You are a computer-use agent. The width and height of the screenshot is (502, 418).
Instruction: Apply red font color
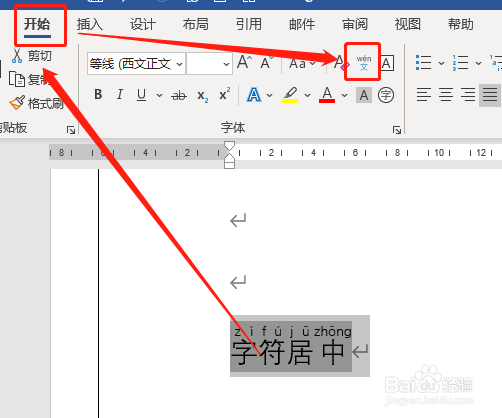point(327,95)
